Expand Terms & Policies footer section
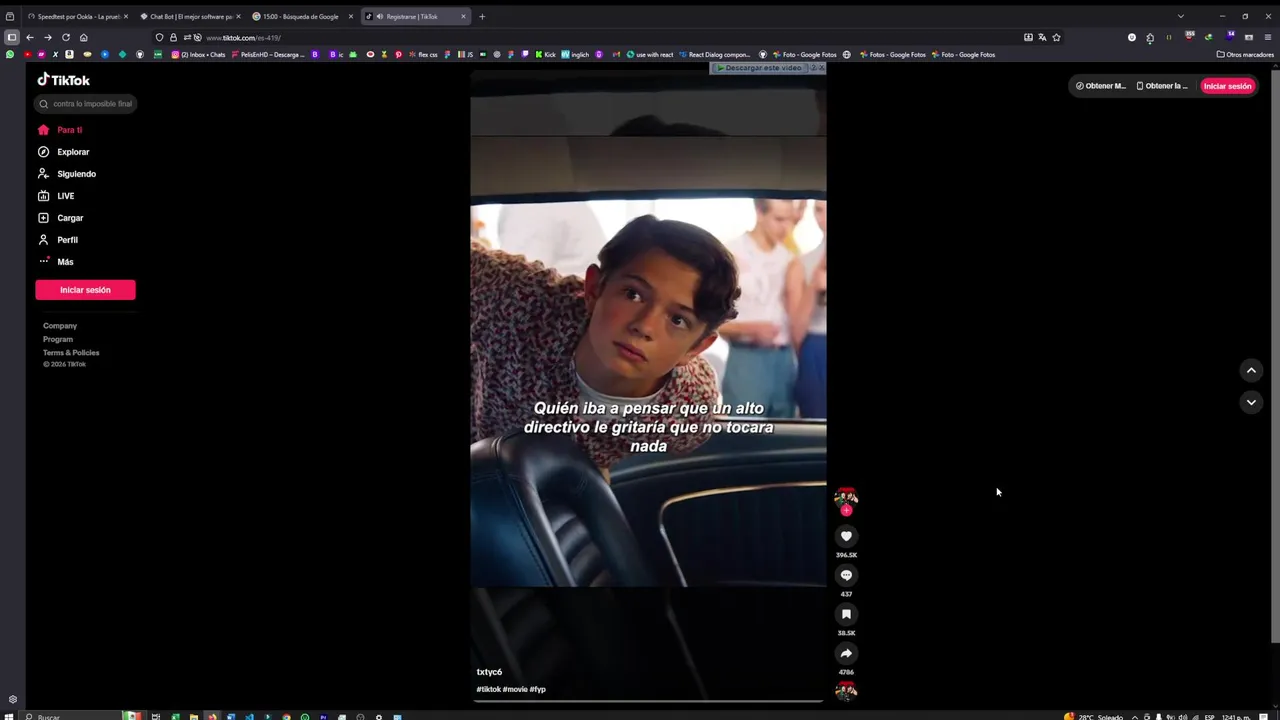The width and height of the screenshot is (1280, 720). (71, 353)
